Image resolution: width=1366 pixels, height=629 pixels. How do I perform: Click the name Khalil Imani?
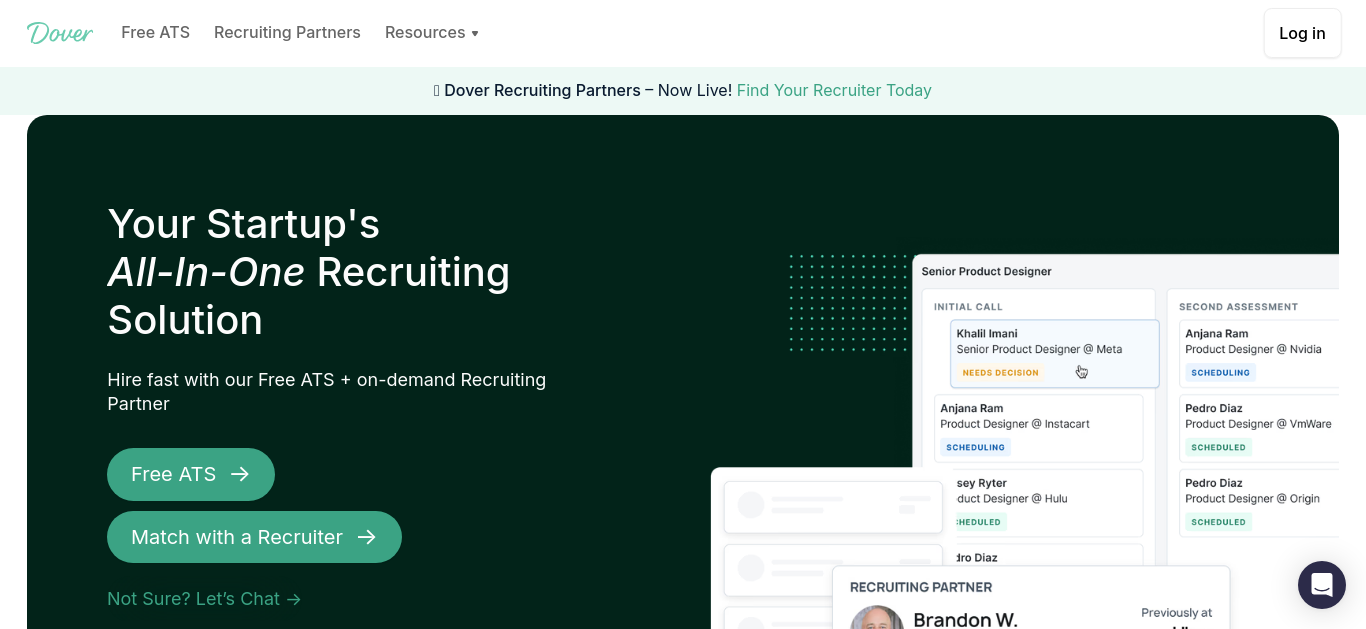(987, 334)
